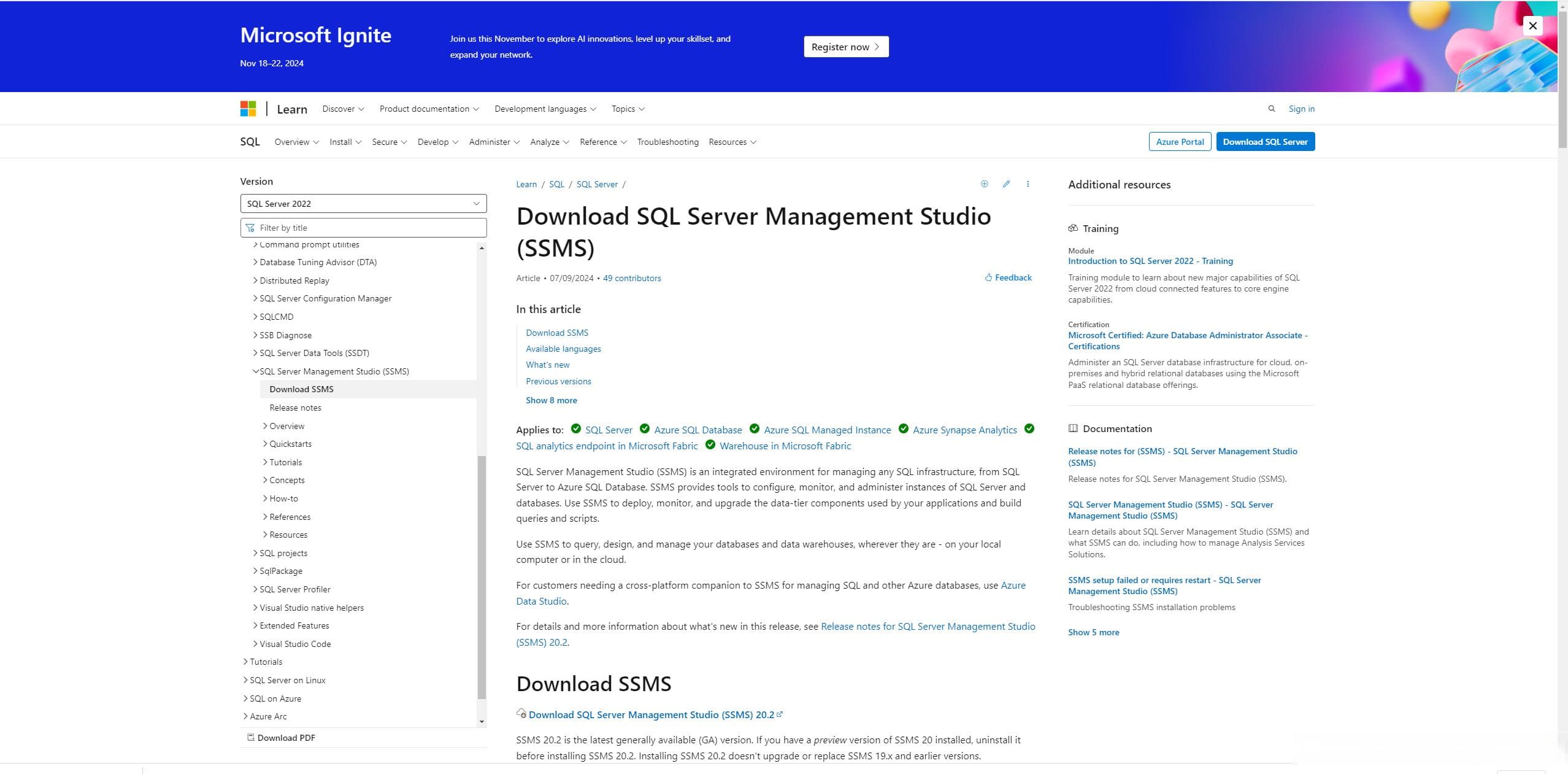Click the Register now button
Viewport: 1568px width, 774px height.
pos(846,47)
